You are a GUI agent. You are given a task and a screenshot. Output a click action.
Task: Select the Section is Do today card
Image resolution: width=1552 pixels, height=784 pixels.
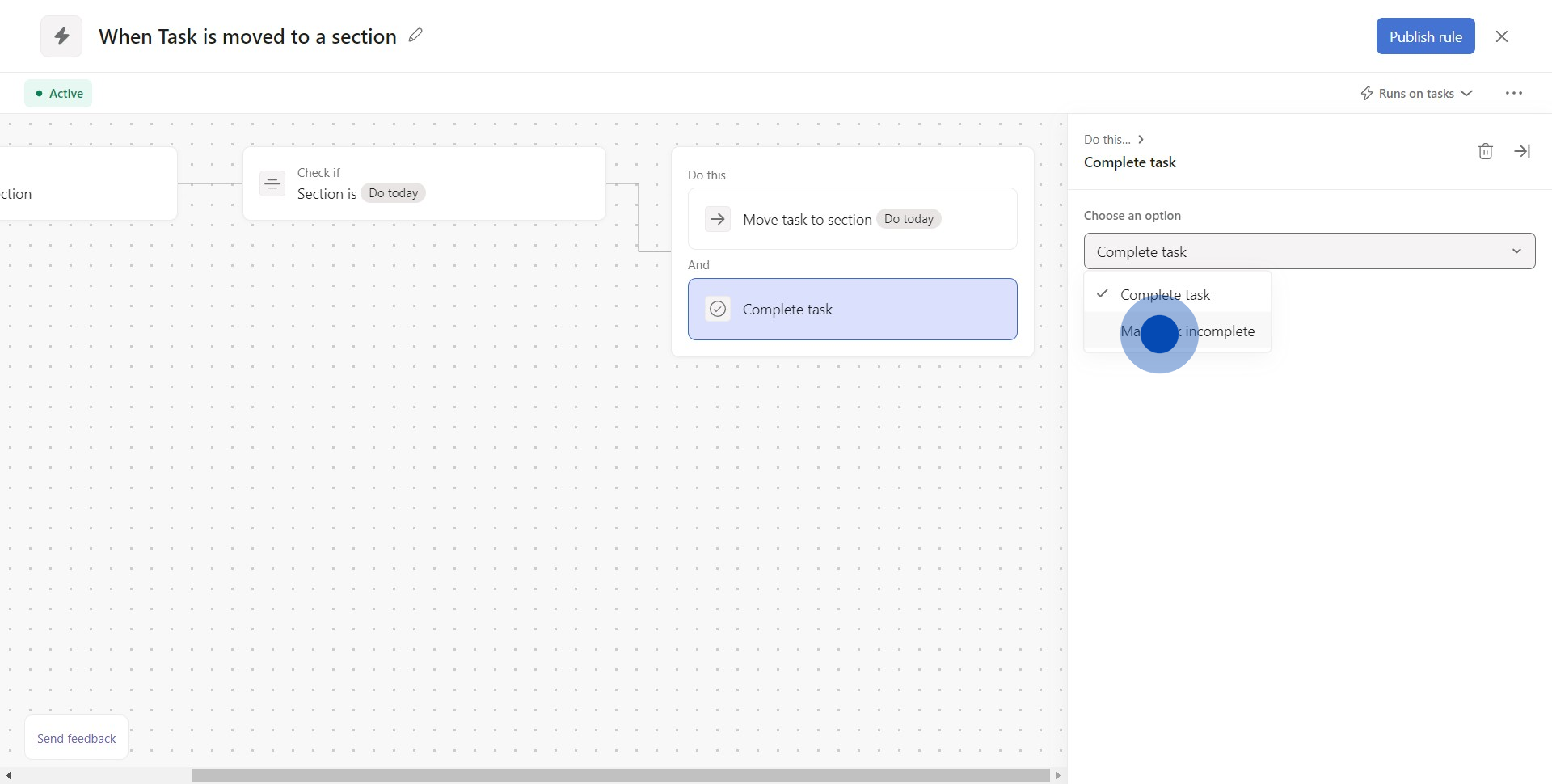tap(424, 184)
